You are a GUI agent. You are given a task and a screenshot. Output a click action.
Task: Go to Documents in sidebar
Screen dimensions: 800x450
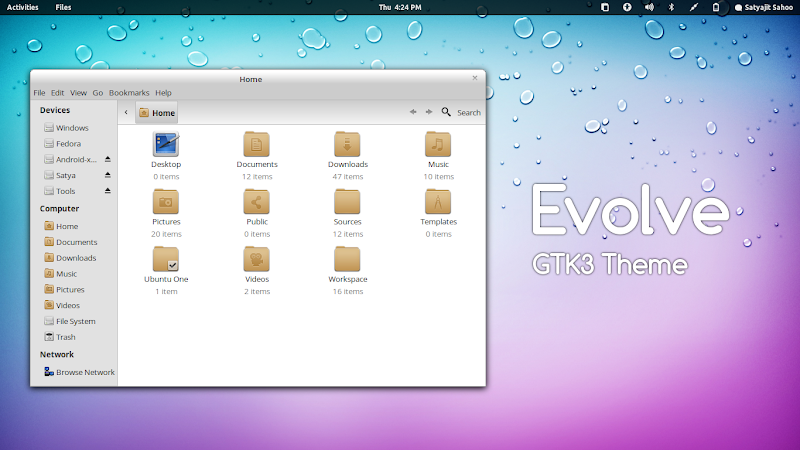click(71, 242)
